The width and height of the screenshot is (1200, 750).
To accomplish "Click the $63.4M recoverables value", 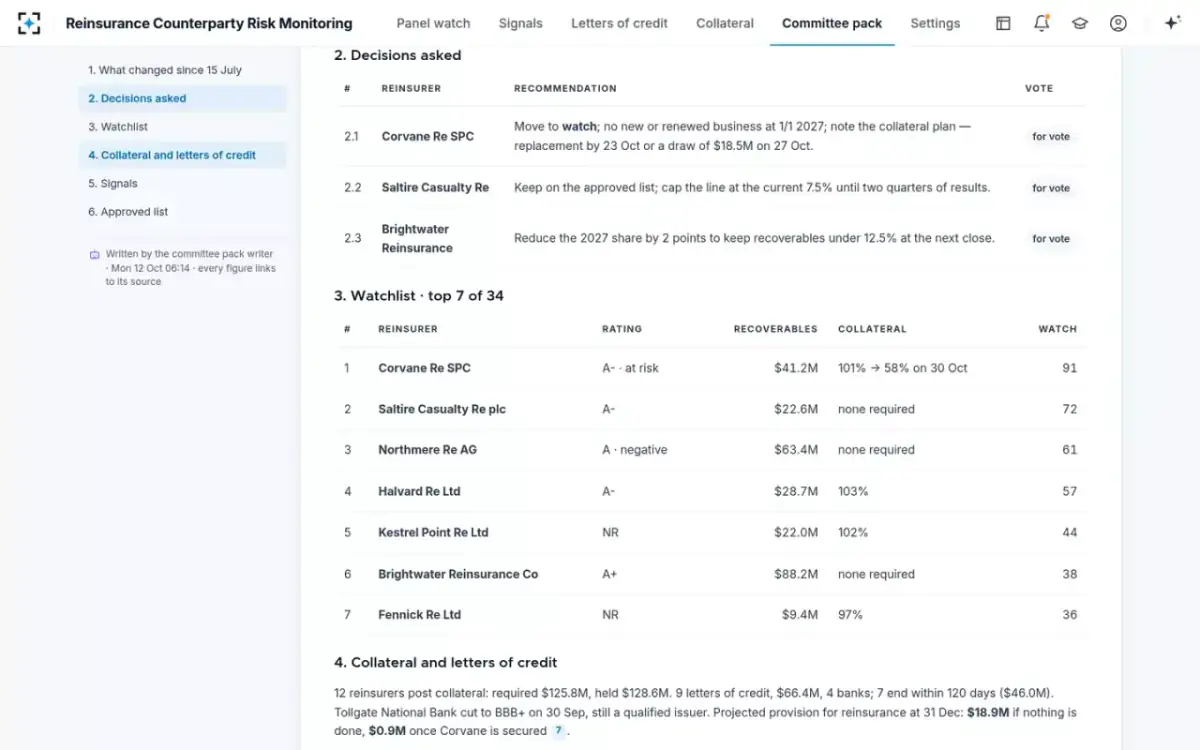I will point(796,450).
